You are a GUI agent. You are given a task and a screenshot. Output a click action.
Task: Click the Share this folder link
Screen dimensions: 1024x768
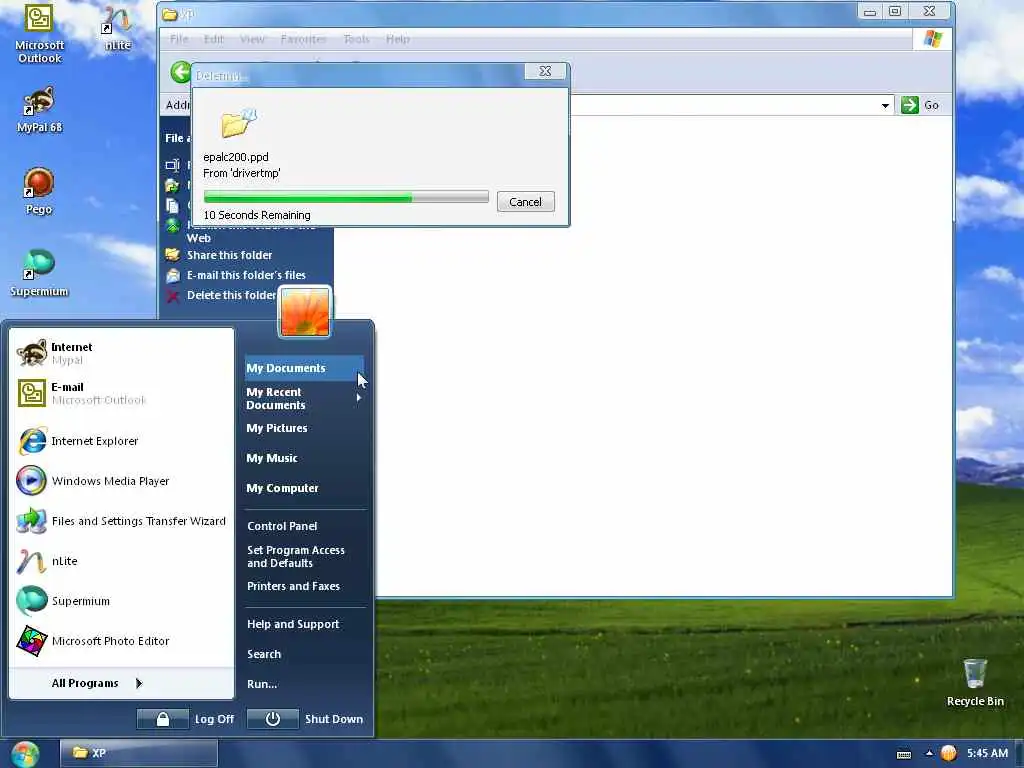tap(229, 255)
